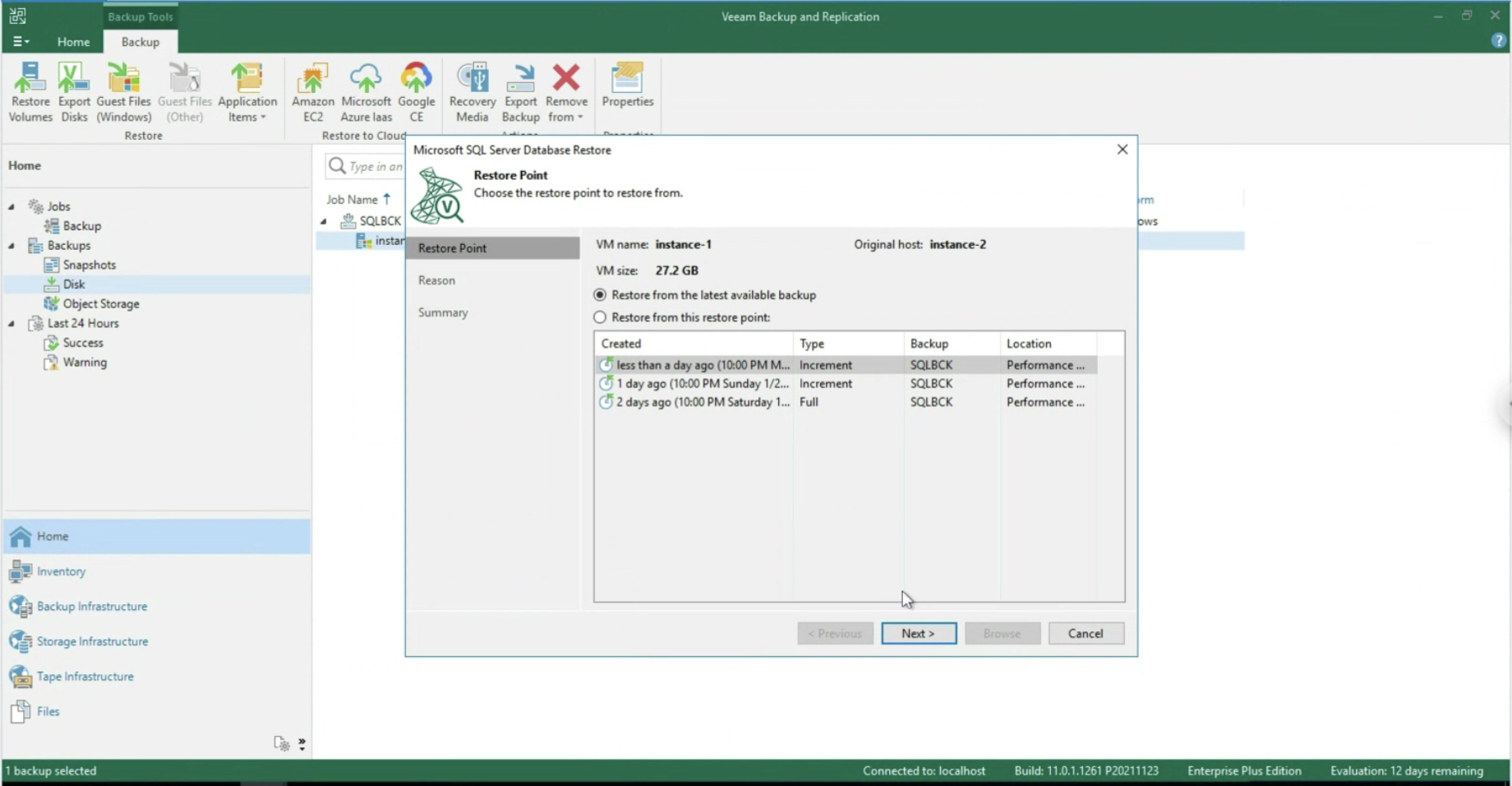Collapse the Backups tree node
The width and height of the screenshot is (1512, 786).
[x=12, y=246]
